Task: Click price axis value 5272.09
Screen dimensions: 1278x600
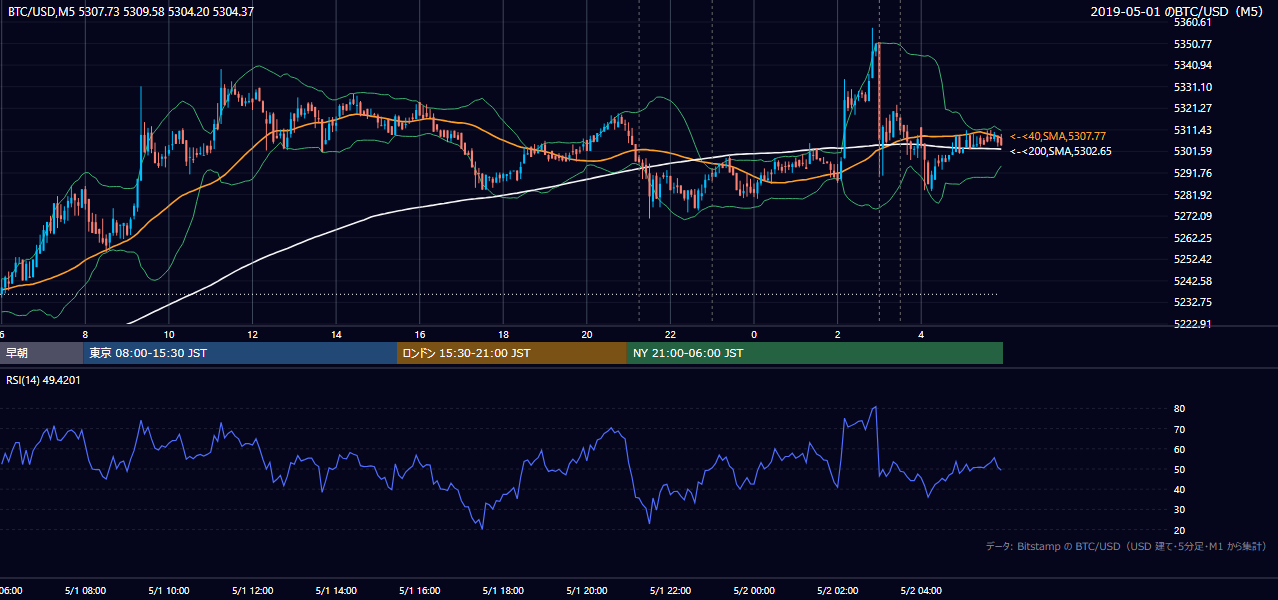Action: 1194,216
